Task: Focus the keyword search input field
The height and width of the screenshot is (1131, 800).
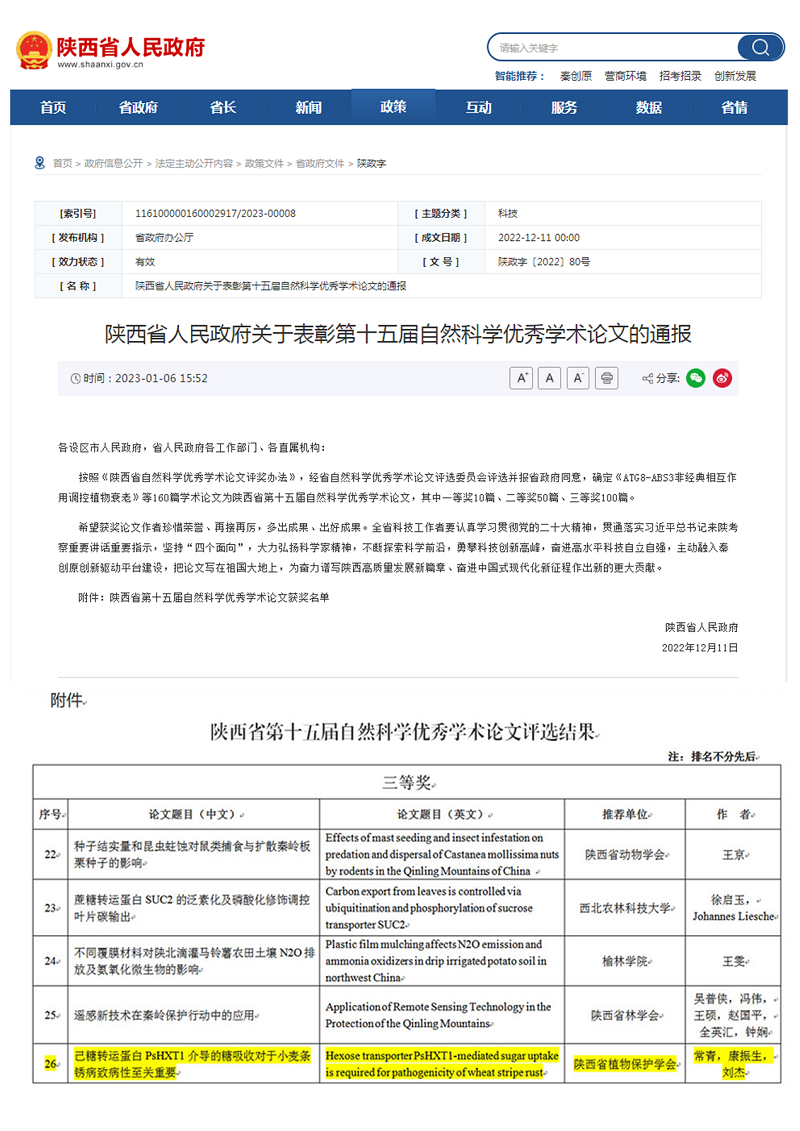Action: (x=613, y=48)
